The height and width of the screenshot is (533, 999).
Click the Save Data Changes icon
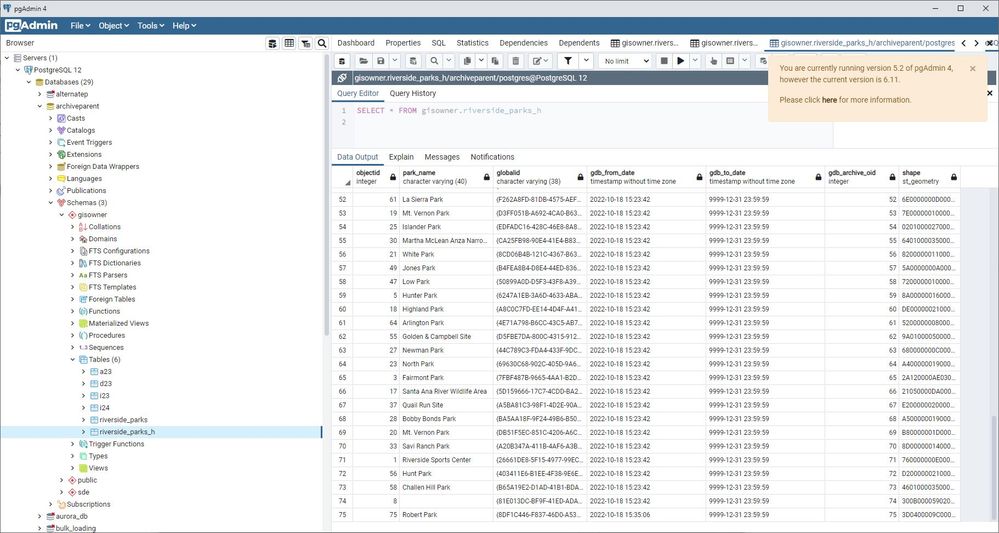click(413, 61)
